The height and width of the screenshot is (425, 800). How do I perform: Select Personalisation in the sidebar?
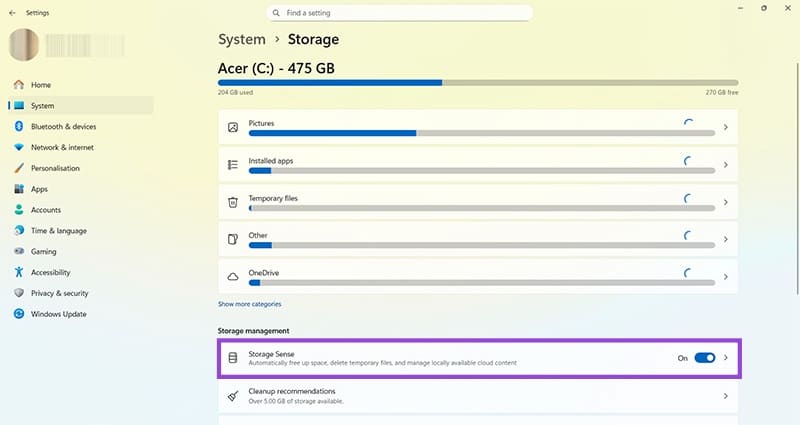click(81, 168)
